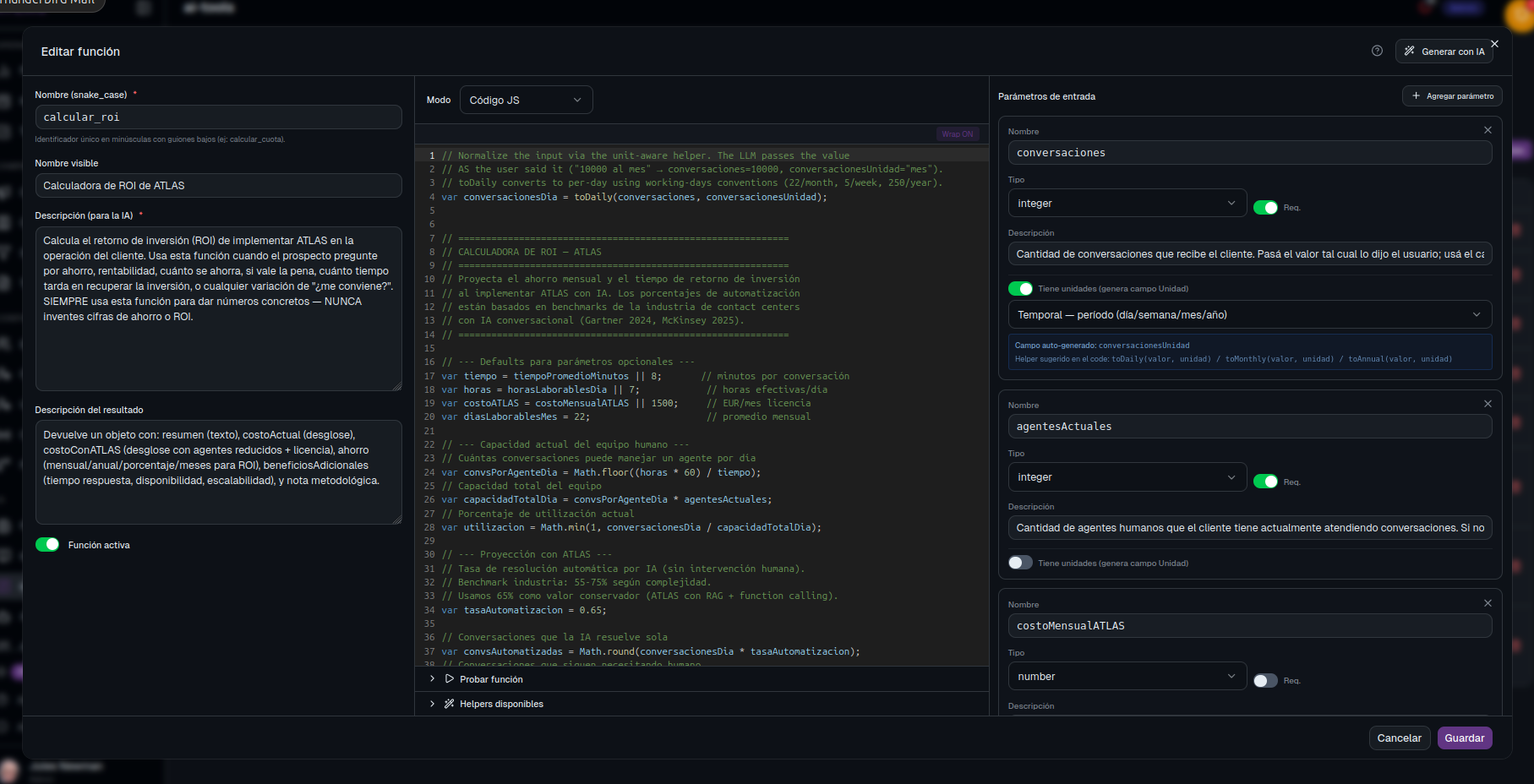Open Tipo dropdown of agentesActuales
The height and width of the screenshot is (784, 1534).
1127,477
